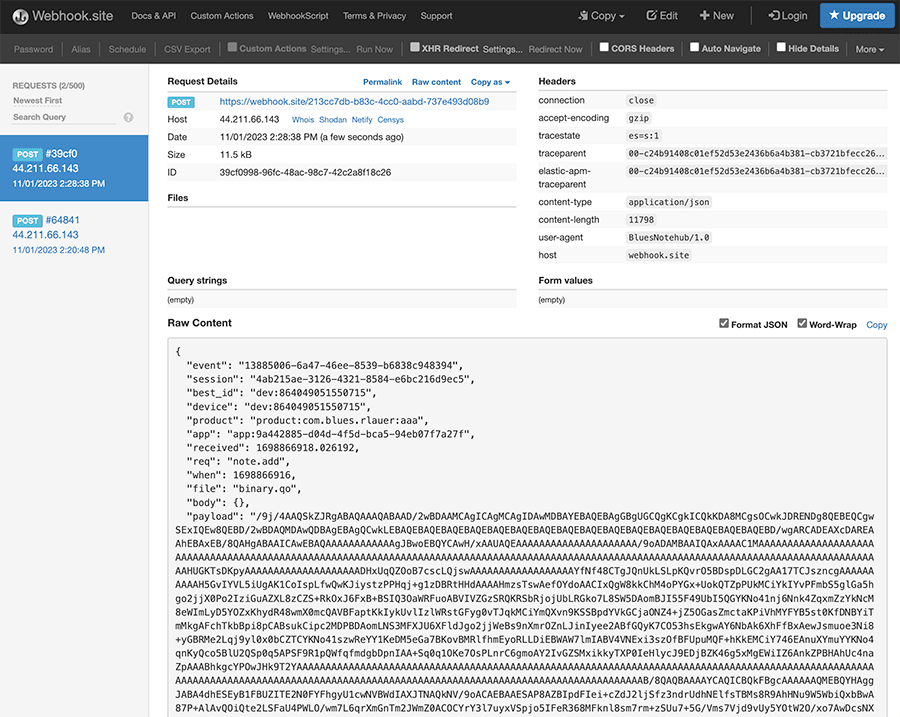
Task: Click Run Now for custom actions
Action: click(374, 49)
